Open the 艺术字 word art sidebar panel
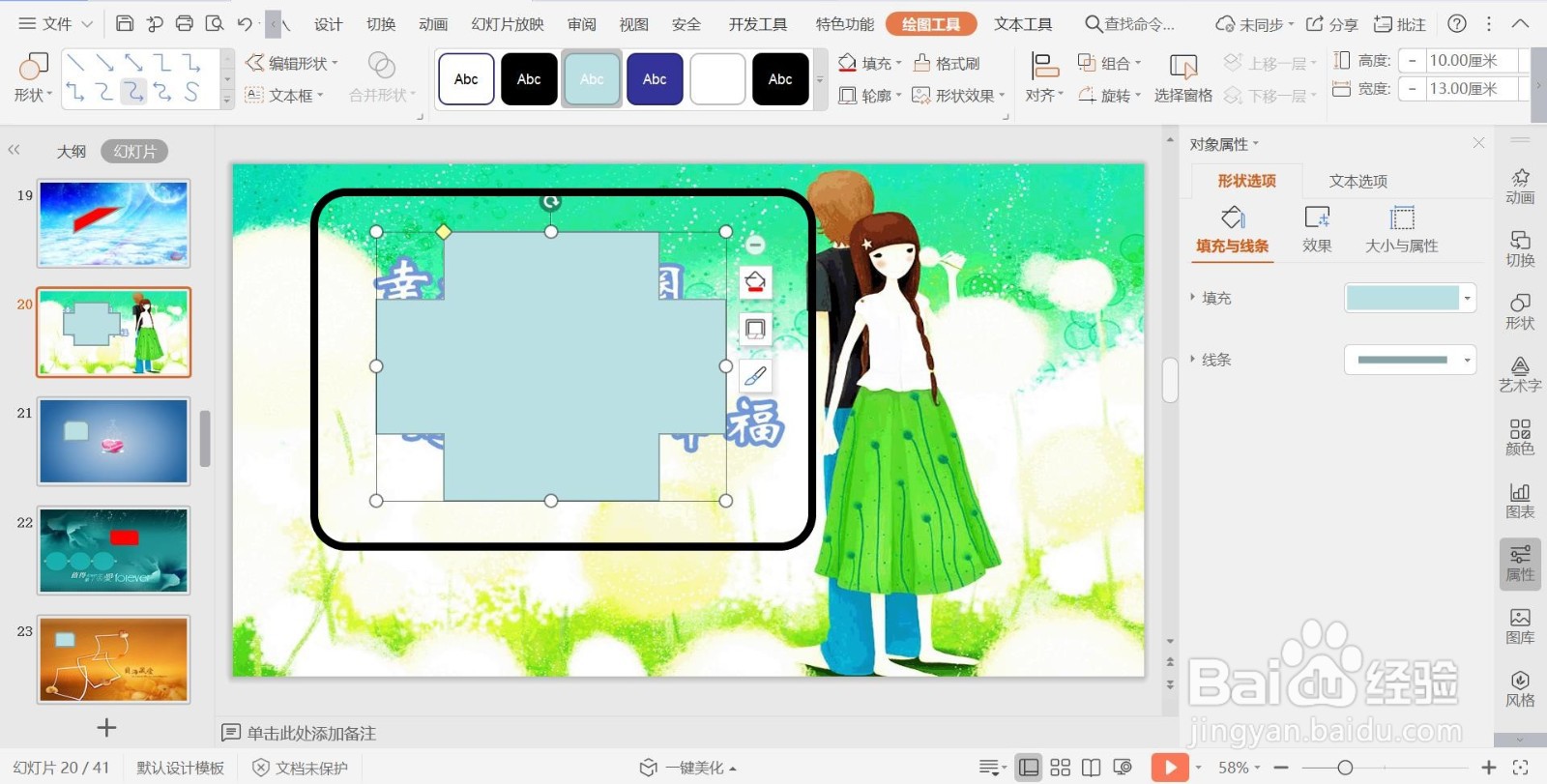This screenshot has height=784, width=1547. pyautogui.click(x=1520, y=374)
